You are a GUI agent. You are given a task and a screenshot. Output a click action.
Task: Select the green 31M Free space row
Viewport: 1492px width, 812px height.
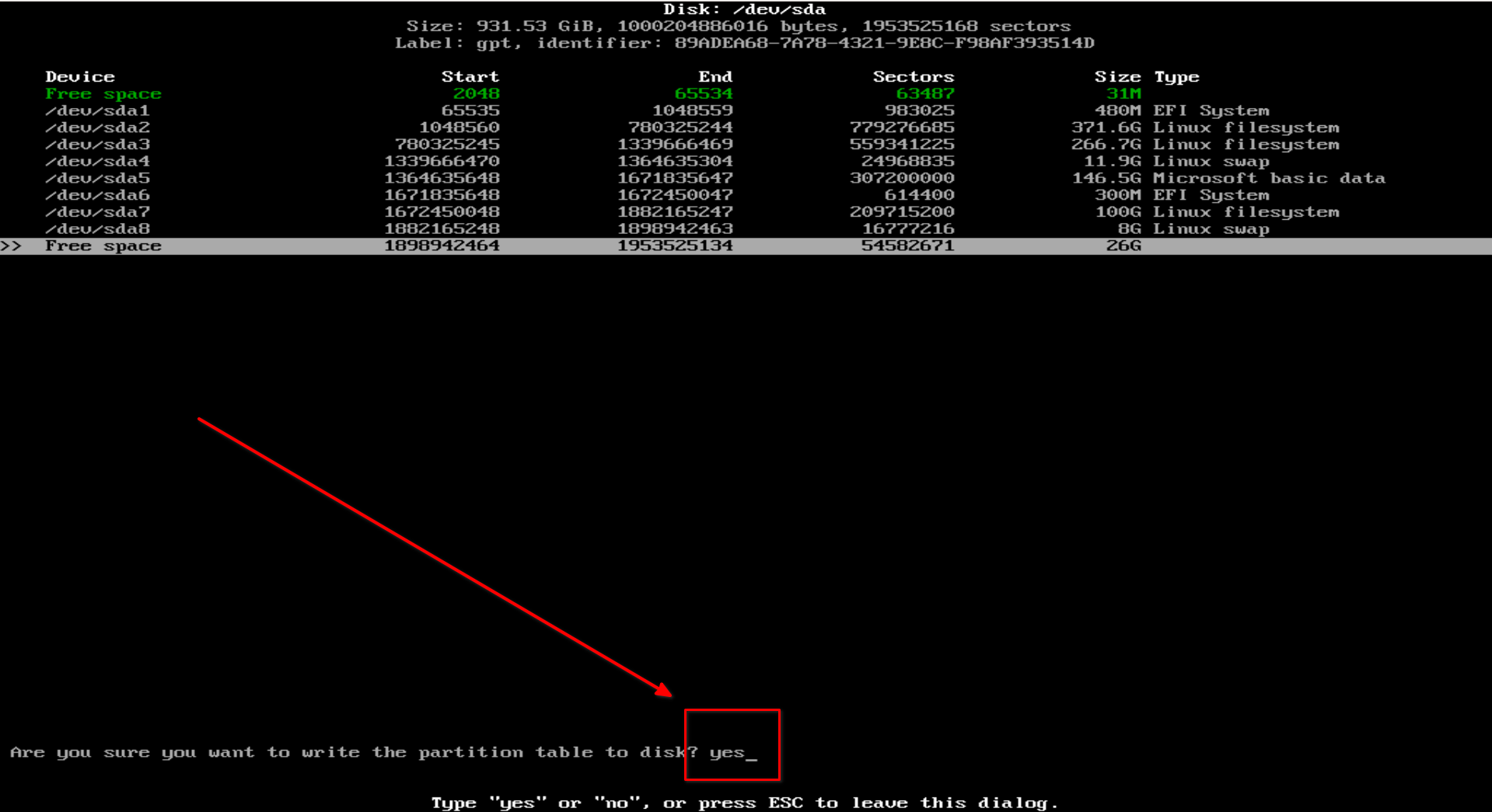coord(103,93)
